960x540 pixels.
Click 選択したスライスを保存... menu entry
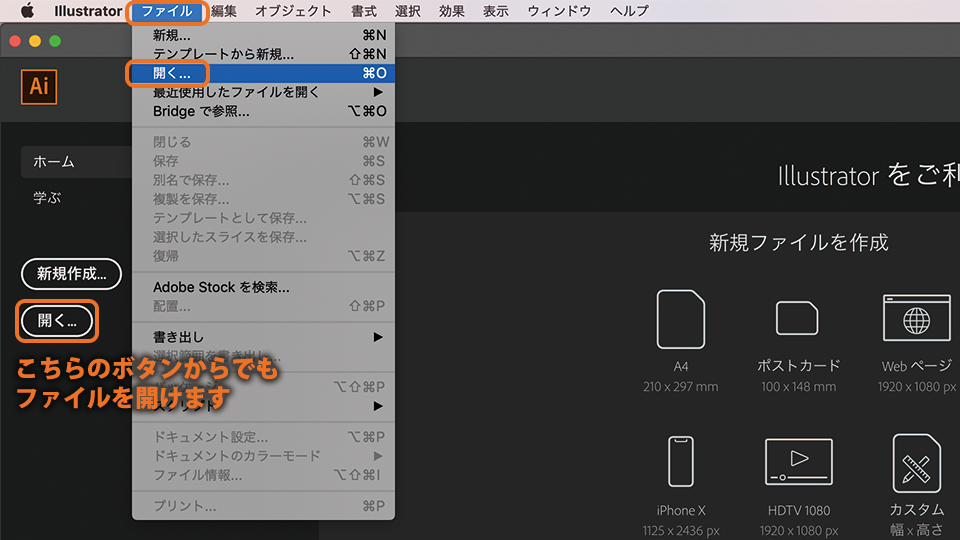click(x=263, y=237)
